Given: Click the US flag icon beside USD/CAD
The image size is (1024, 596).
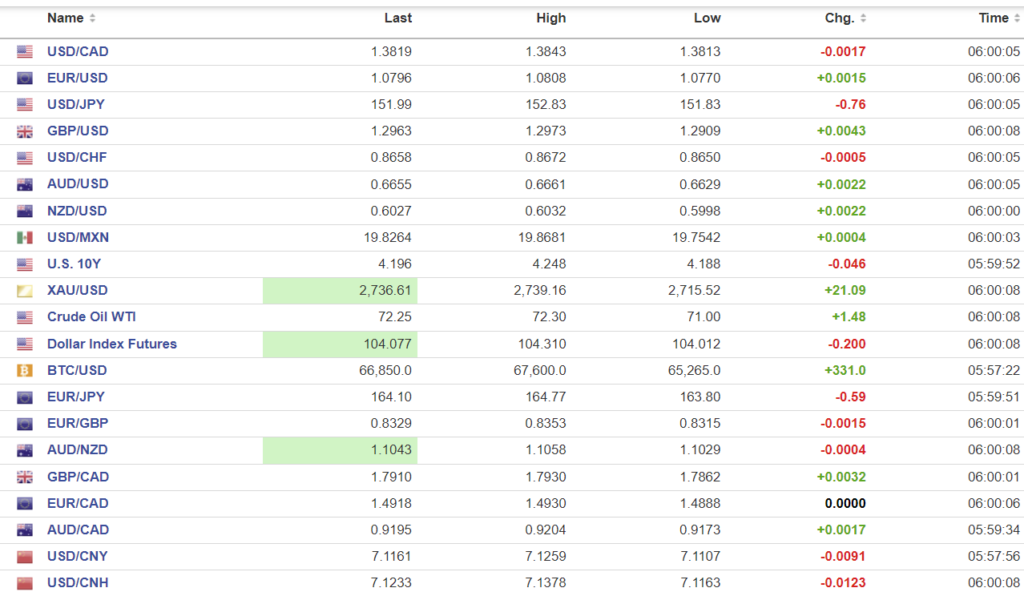Looking at the screenshot, I should pyautogui.click(x=25, y=52).
